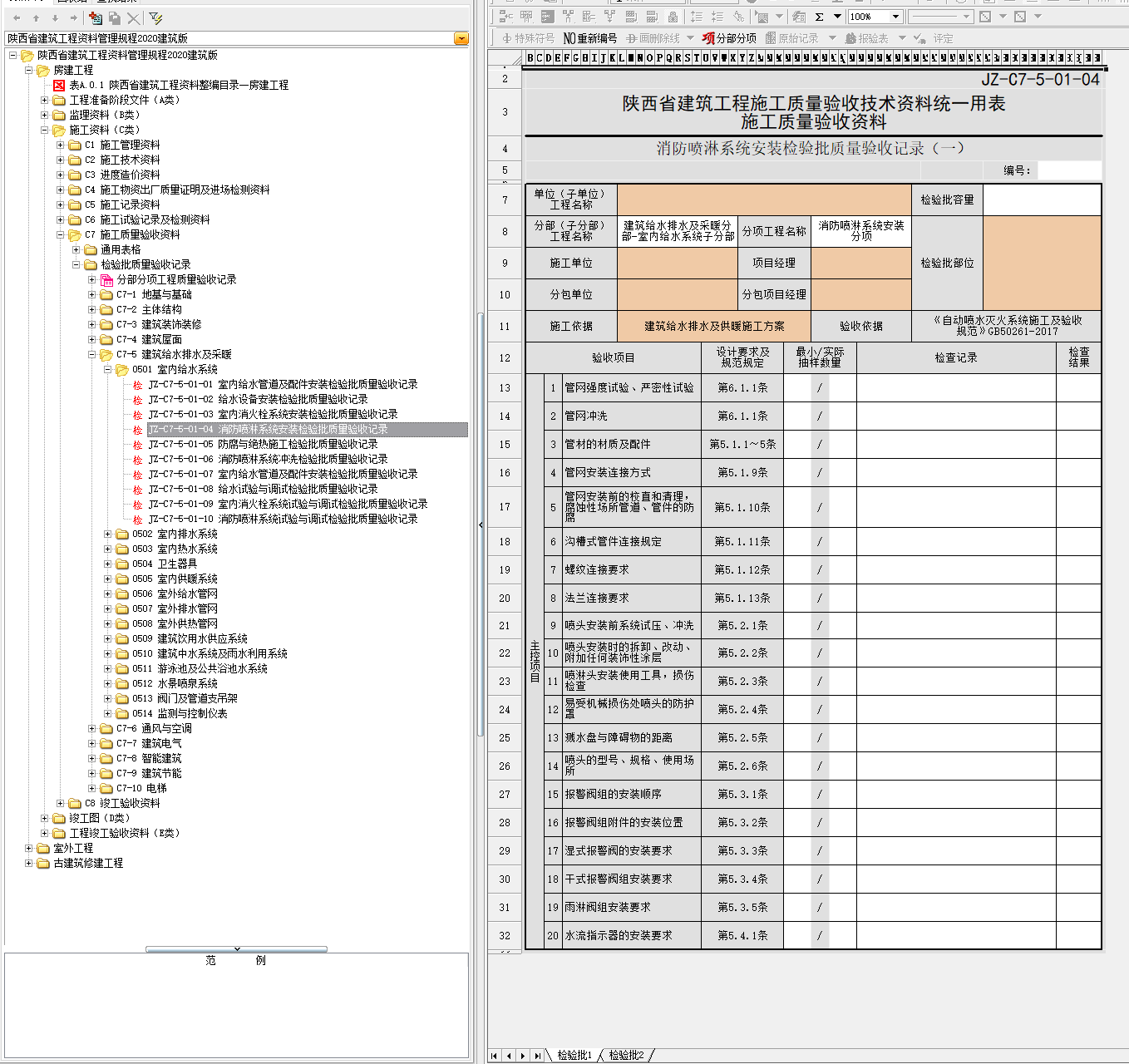Click the delete X icon in the tree toolbar
1129x1064 pixels.
tap(133, 17)
